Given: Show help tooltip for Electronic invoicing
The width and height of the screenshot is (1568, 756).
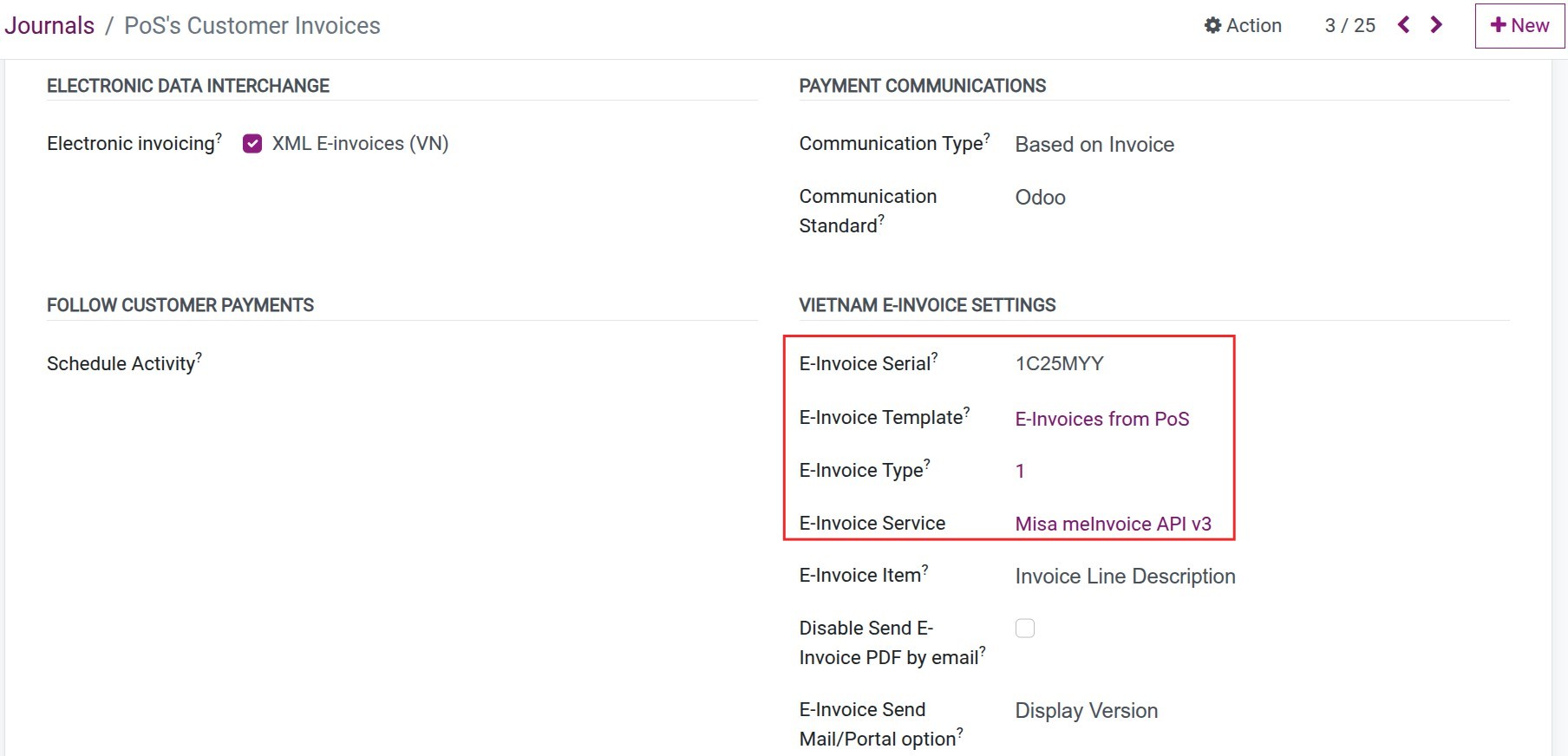Looking at the screenshot, I should [219, 137].
